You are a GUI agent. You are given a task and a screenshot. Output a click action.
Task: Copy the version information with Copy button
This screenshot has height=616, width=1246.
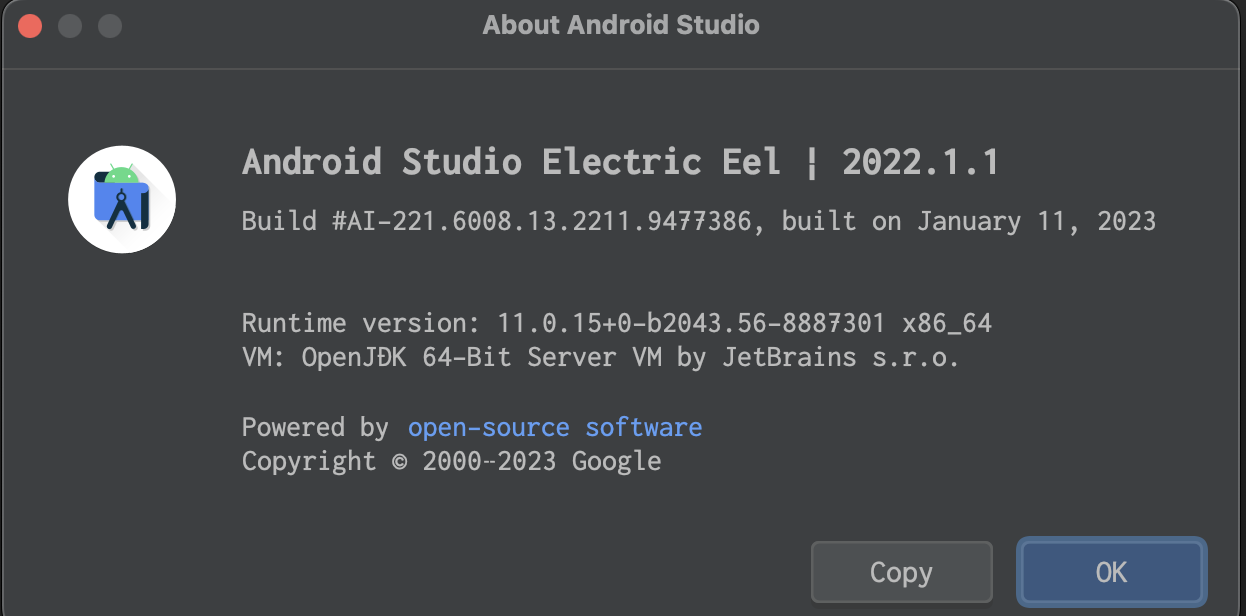(x=900, y=572)
